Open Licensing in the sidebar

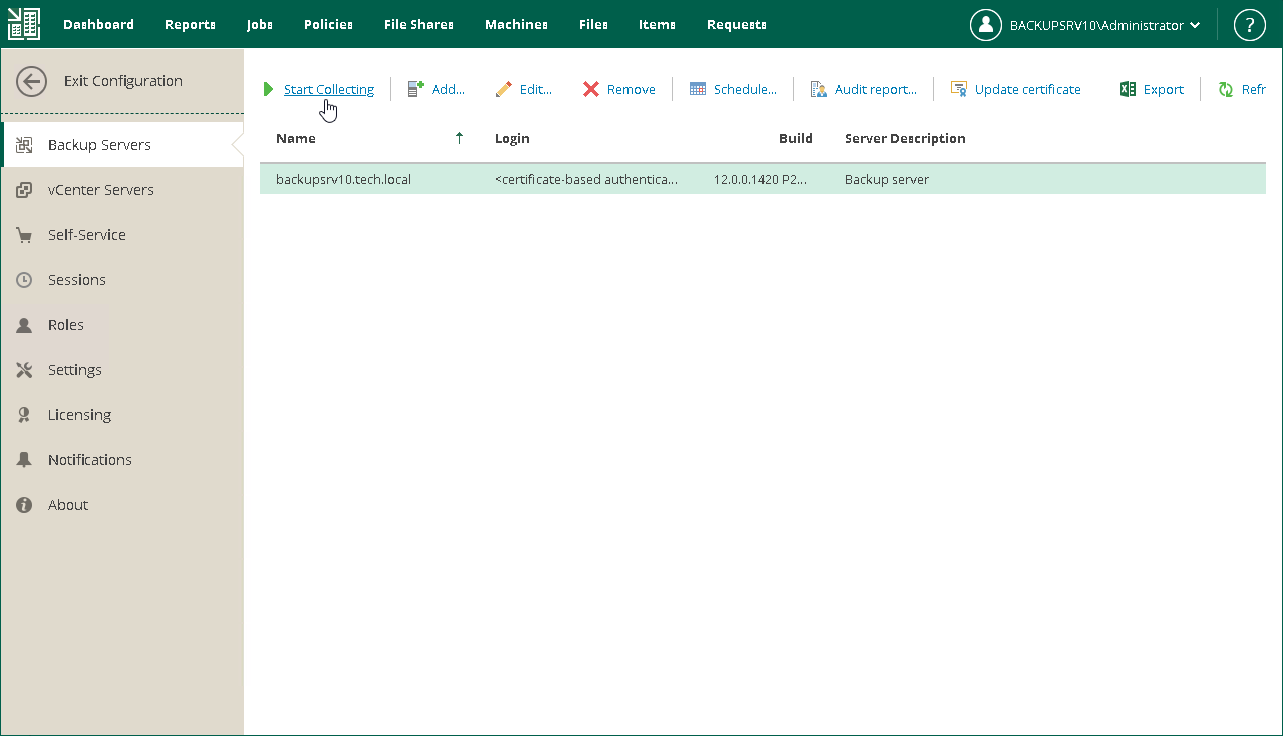[123, 415]
